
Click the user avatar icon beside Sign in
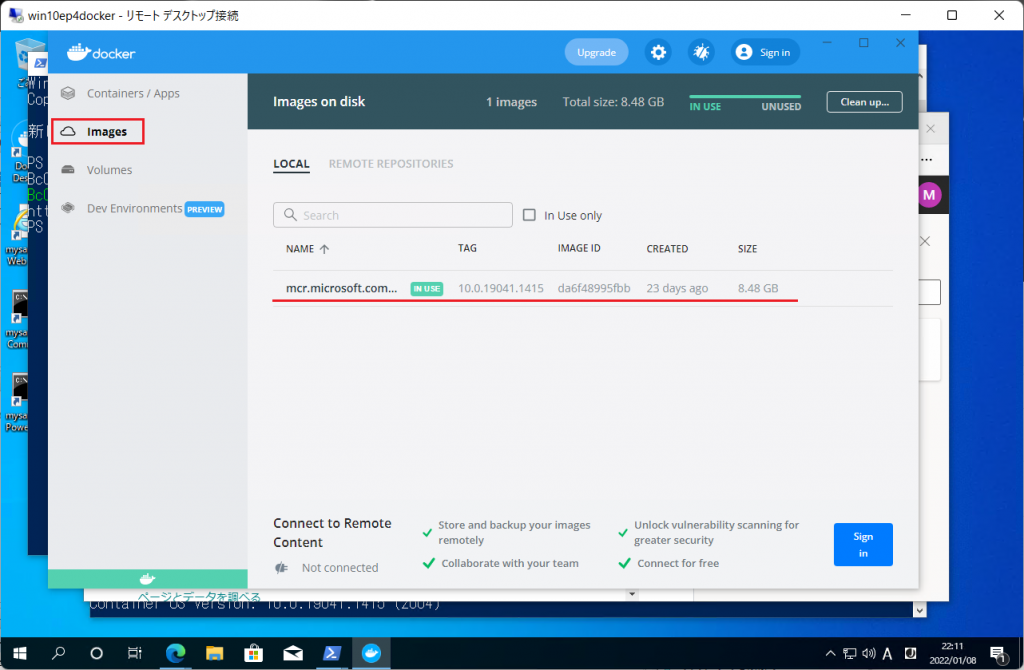click(x=744, y=52)
